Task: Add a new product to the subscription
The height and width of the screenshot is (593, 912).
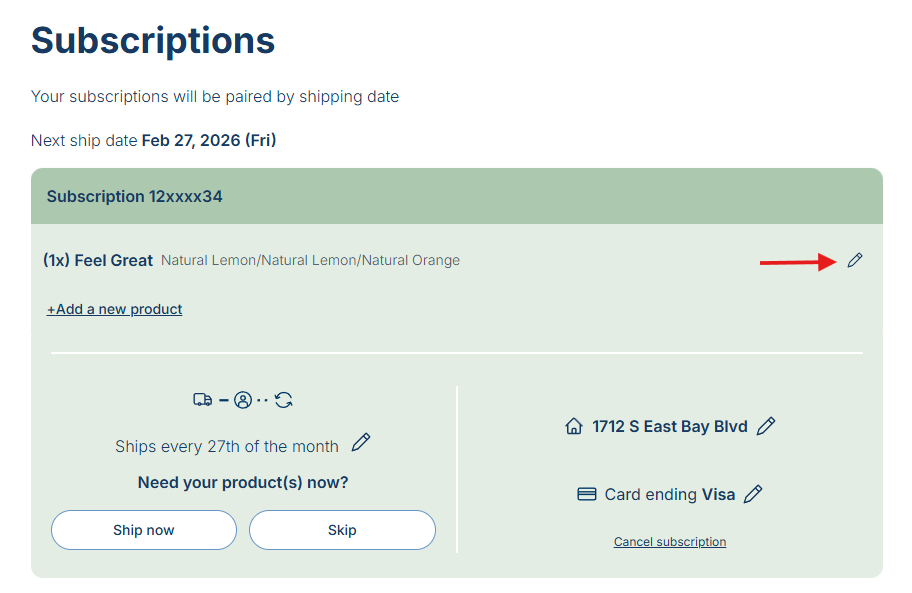Action: coord(115,309)
